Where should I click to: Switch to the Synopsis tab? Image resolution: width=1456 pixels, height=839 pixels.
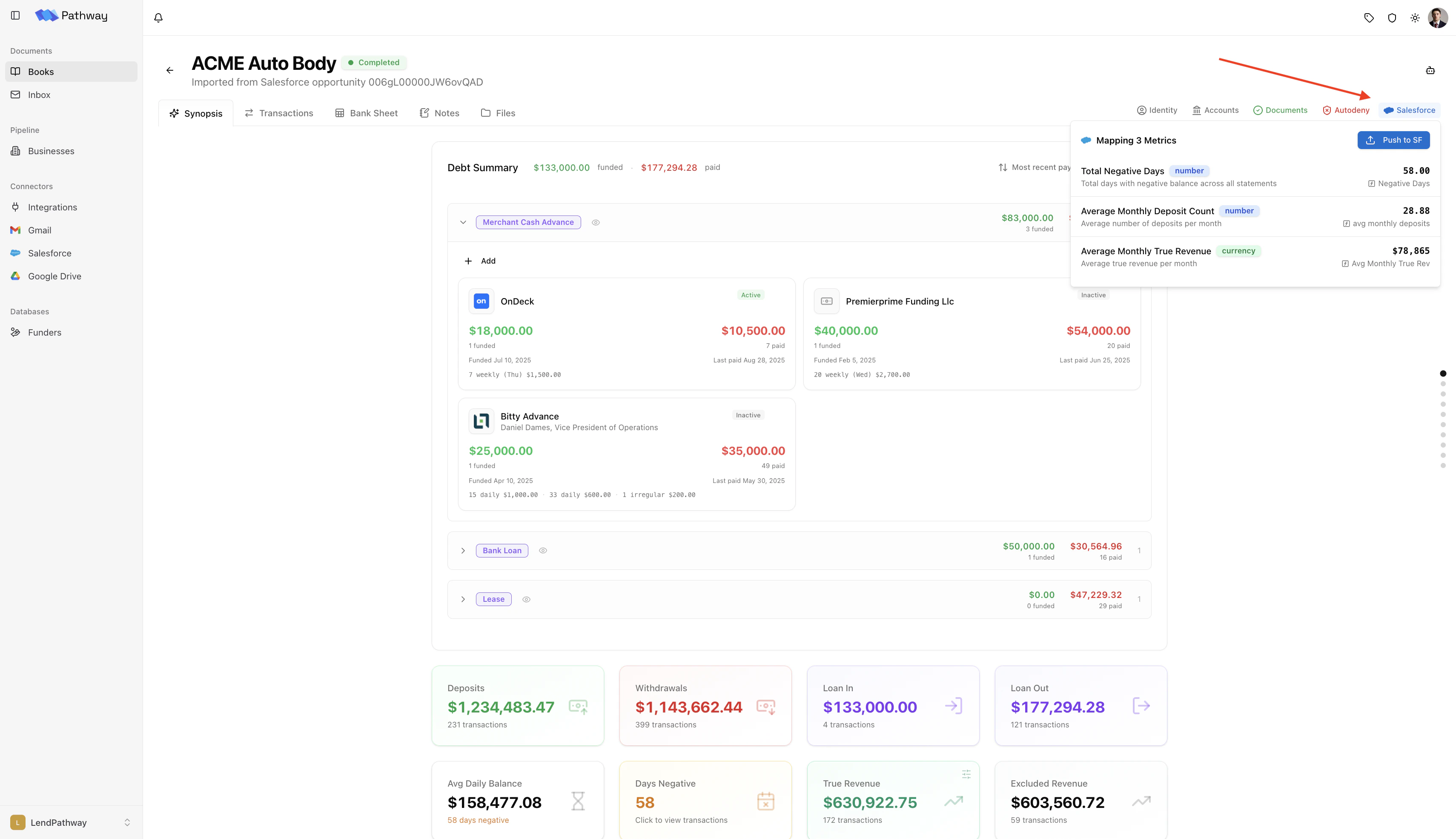pos(196,113)
